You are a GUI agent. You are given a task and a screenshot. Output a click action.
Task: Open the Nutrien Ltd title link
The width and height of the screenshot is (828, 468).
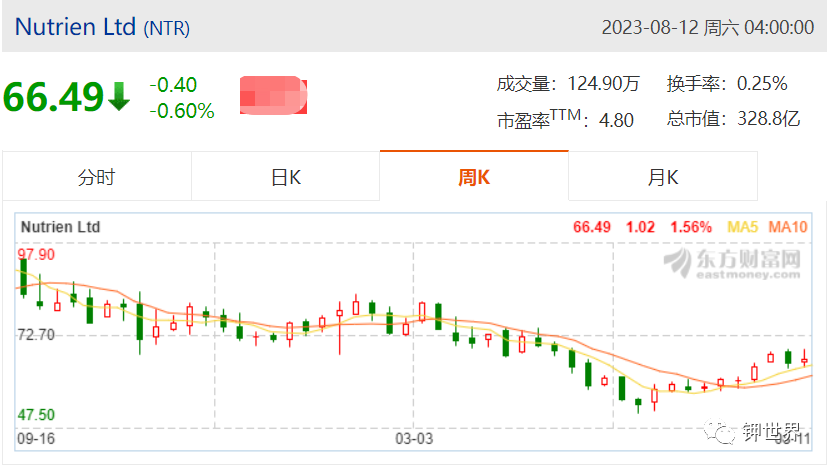[x=76, y=27]
